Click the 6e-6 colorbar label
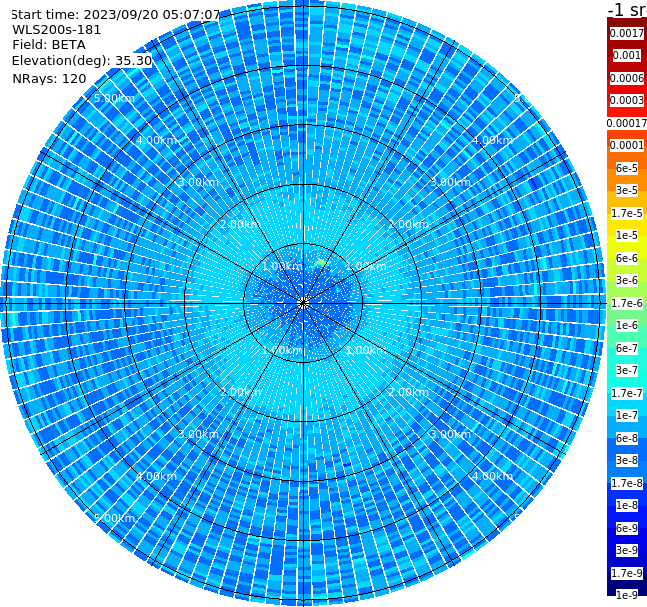 click(627, 258)
